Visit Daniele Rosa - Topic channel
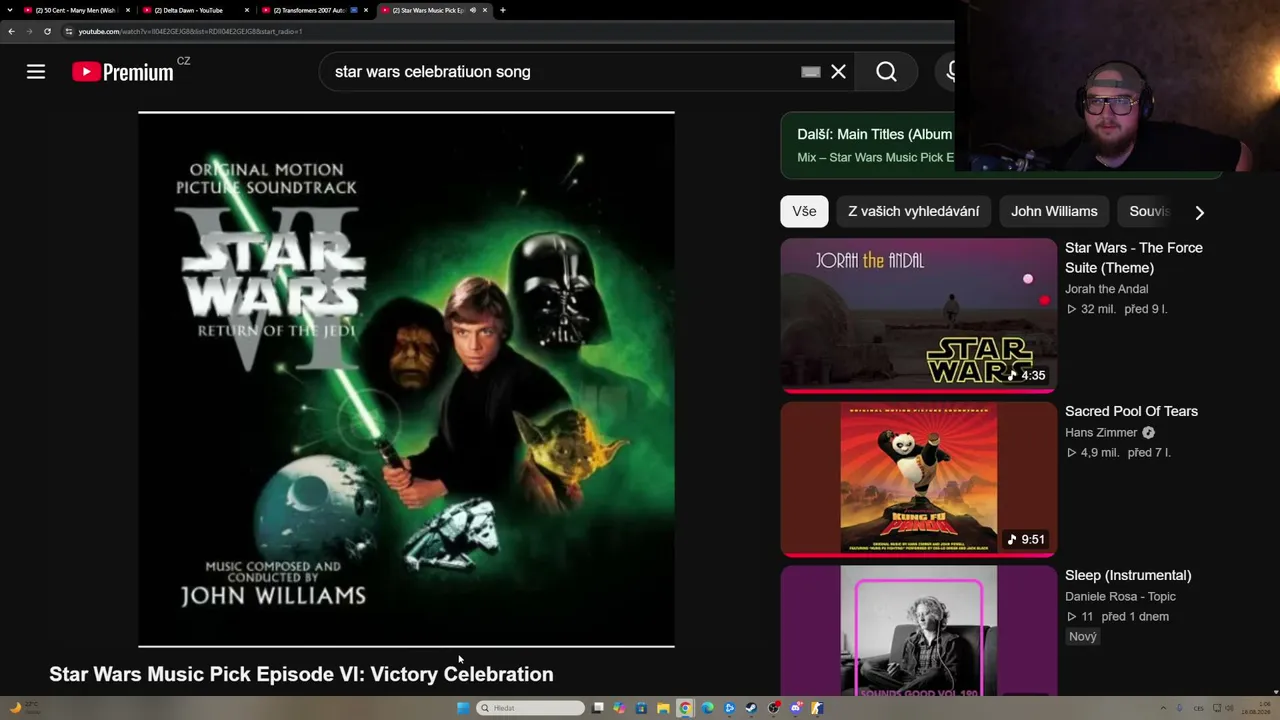The width and height of the screenshot is (1280, 720). pos(1120,596)
